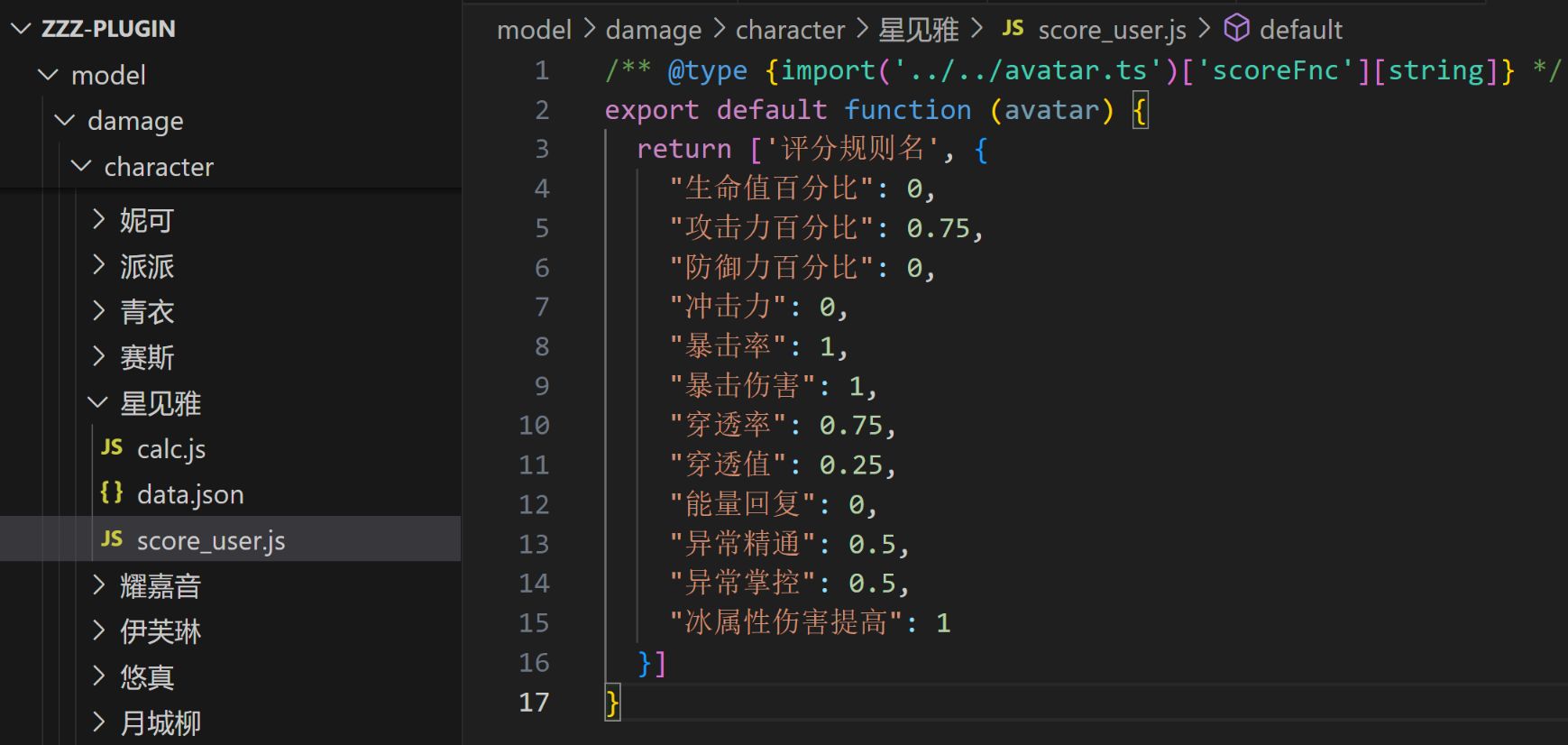Expand the 青衣 folder
Viewport: 1568px width, 745px height.
tap(99, 311)
